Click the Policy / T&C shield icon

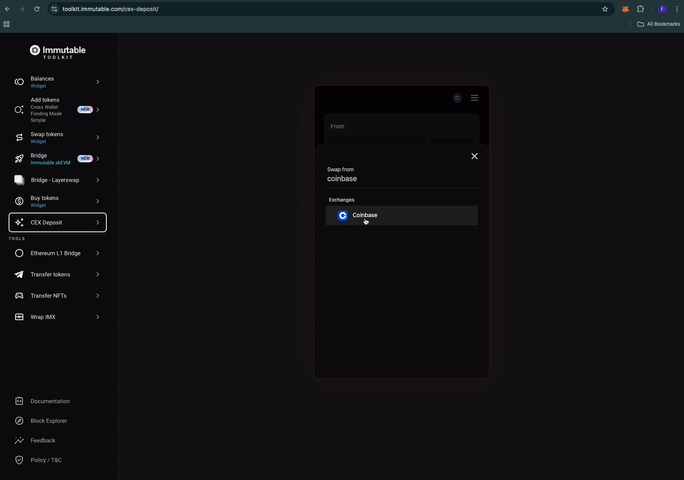point(19,460)
